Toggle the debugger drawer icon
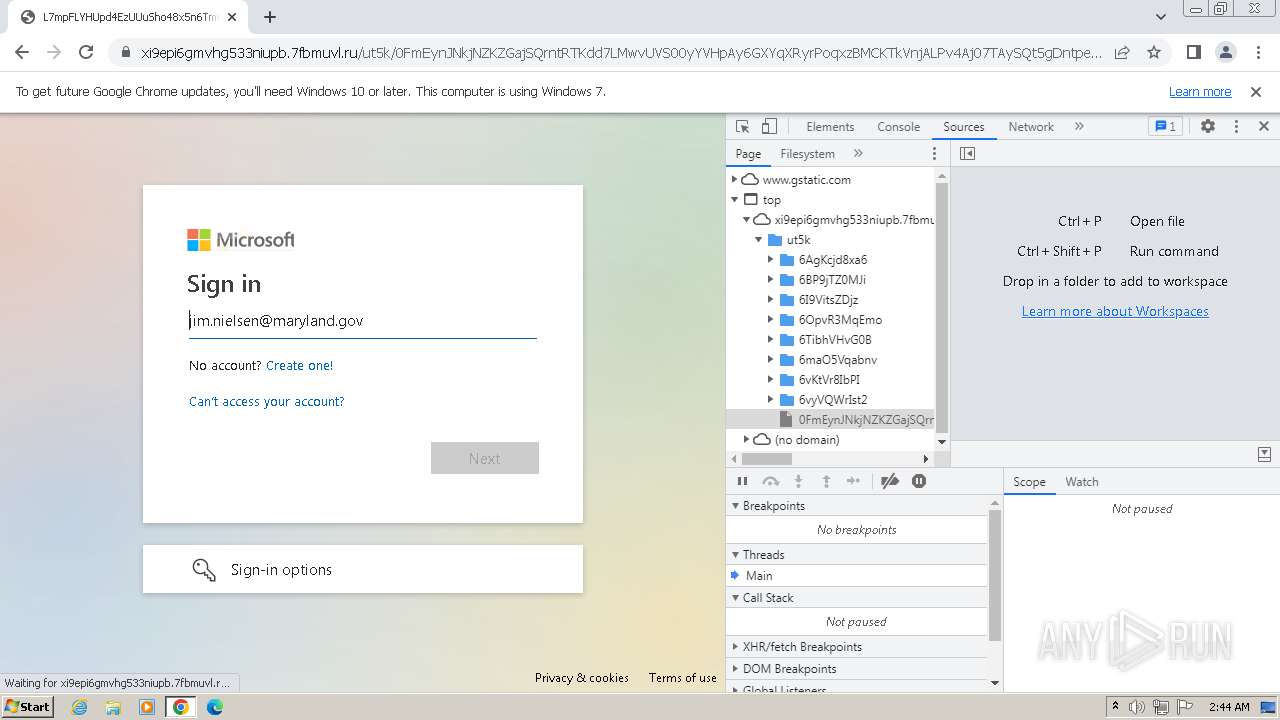Image resolution: width=1280 pixels, height=720 pixels. point(1264,455)
